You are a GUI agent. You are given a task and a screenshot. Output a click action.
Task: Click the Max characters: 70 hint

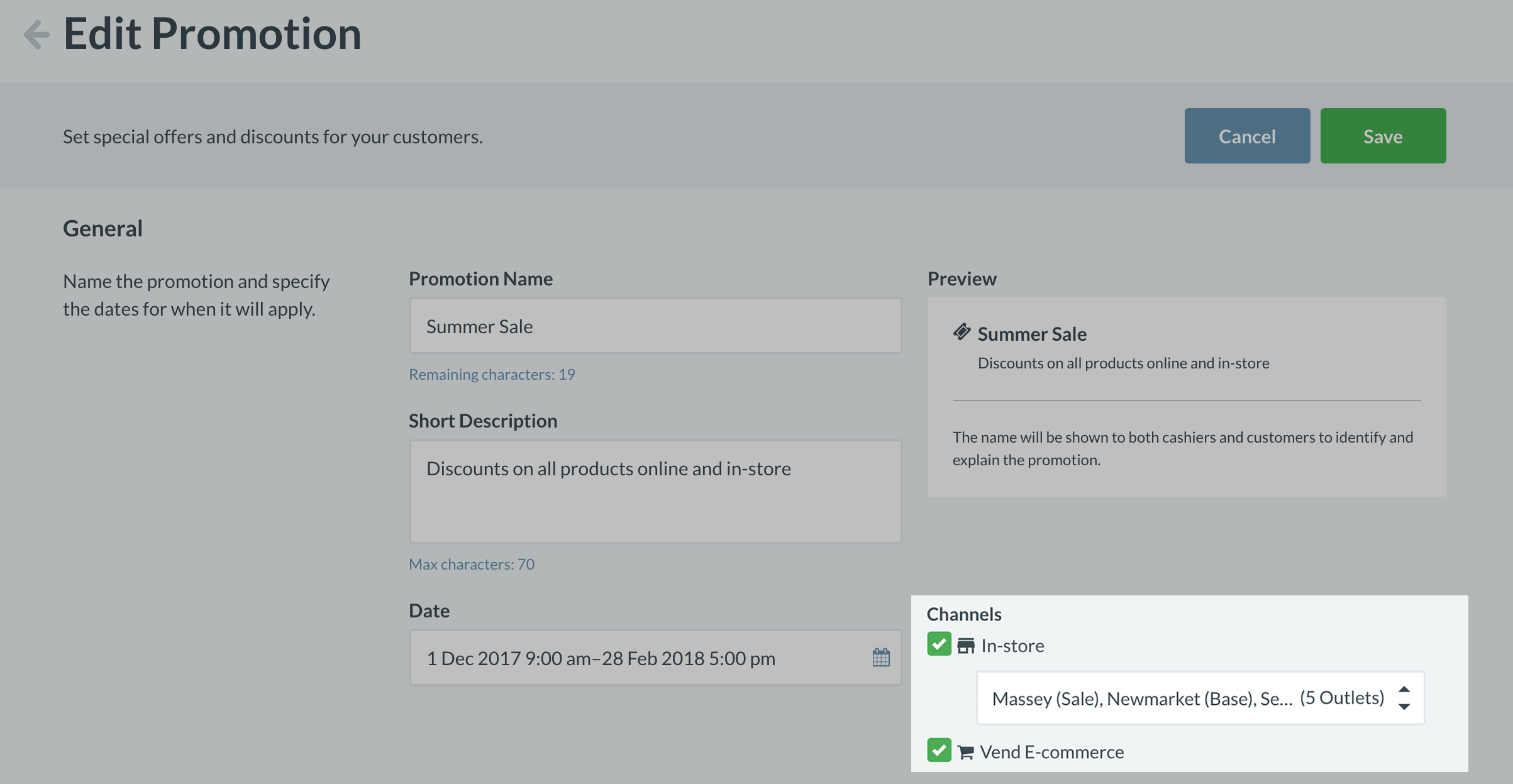(472, 564)
